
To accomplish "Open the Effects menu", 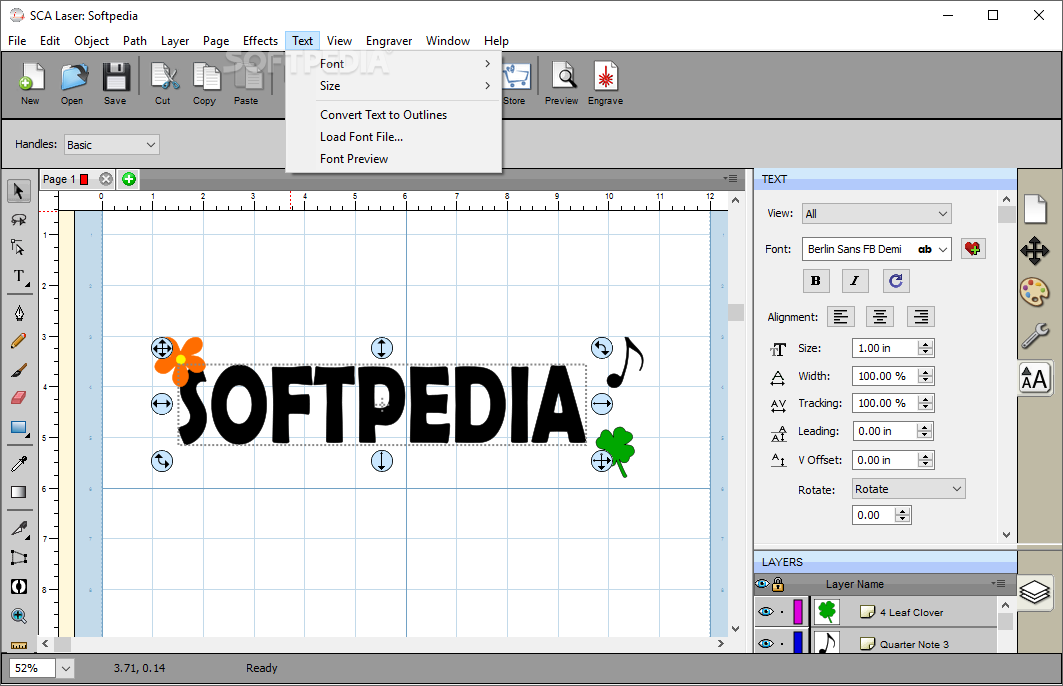I will (x=260, y=41).
